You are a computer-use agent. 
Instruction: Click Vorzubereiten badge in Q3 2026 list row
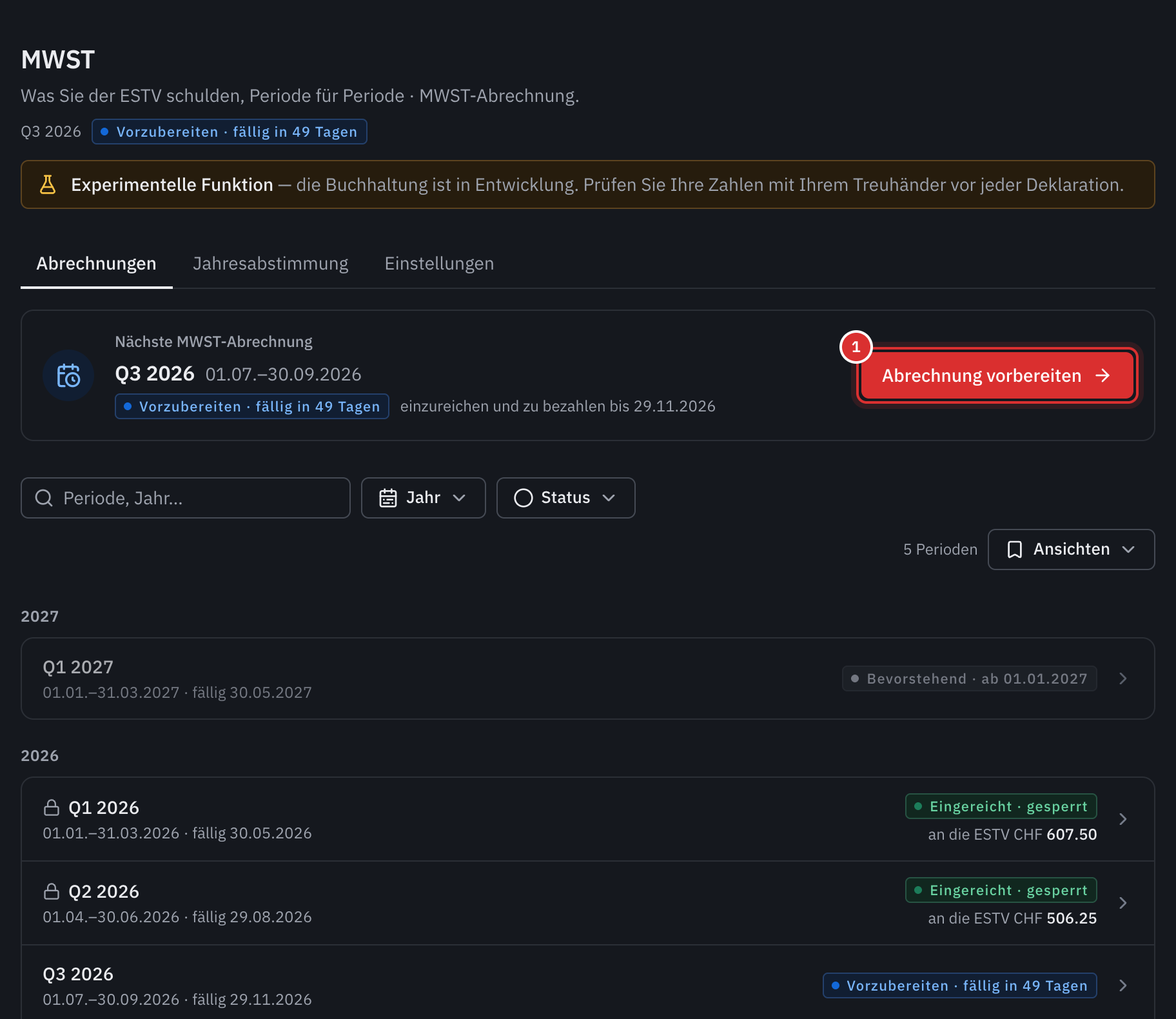click(x=960, y=985)
